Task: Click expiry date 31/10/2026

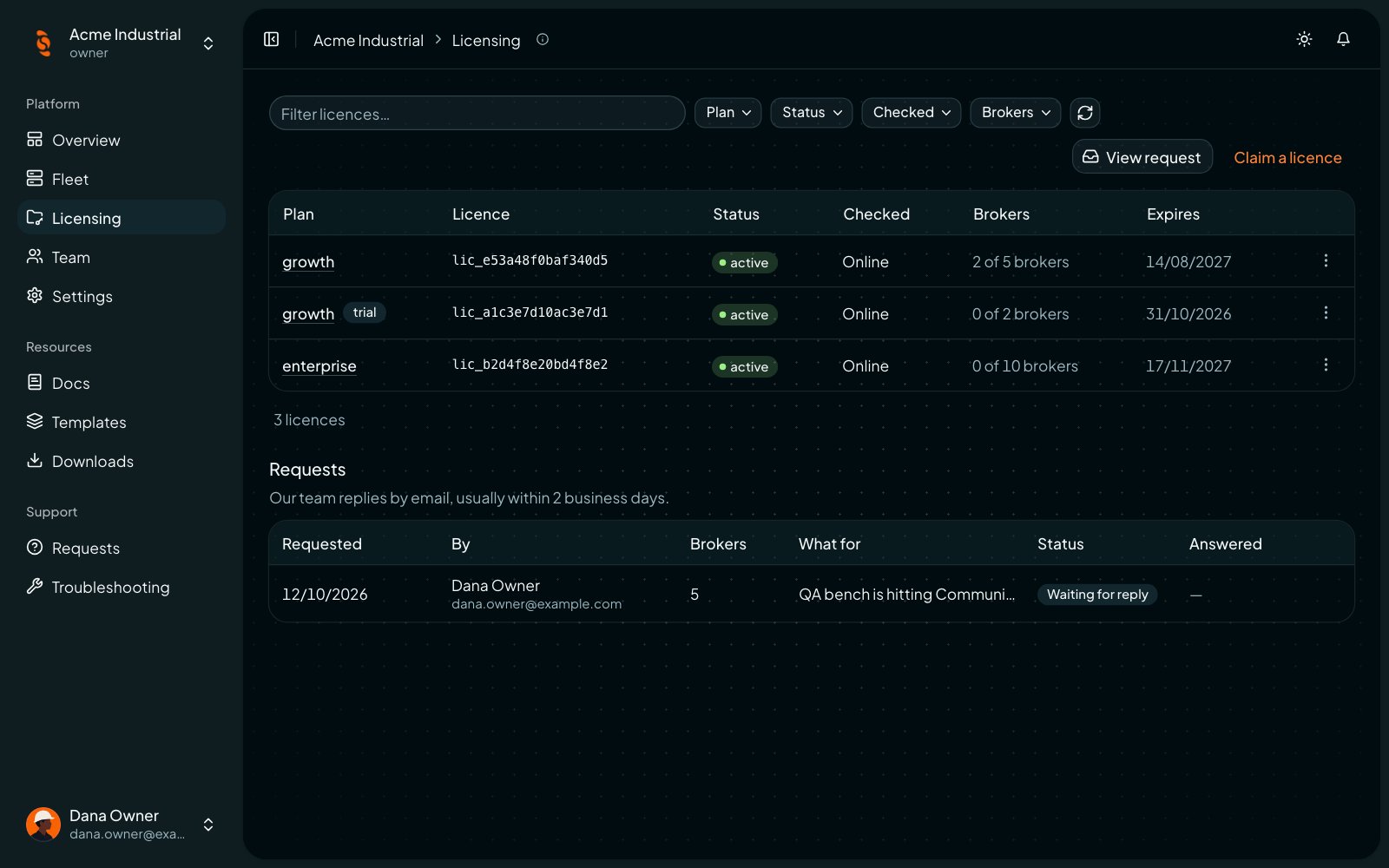Action: pos(1188,314)
